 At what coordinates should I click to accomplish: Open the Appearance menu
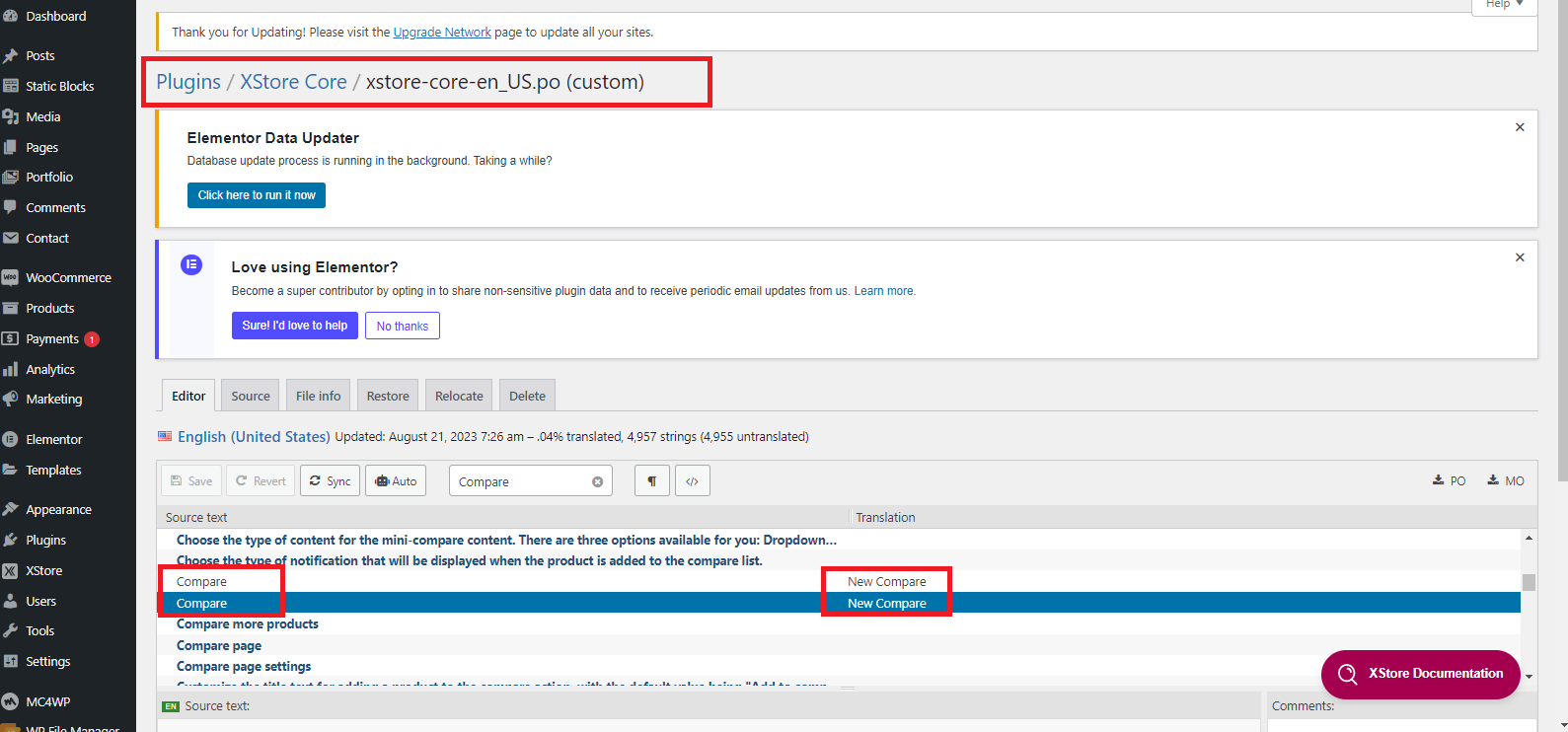pos(58,509)
